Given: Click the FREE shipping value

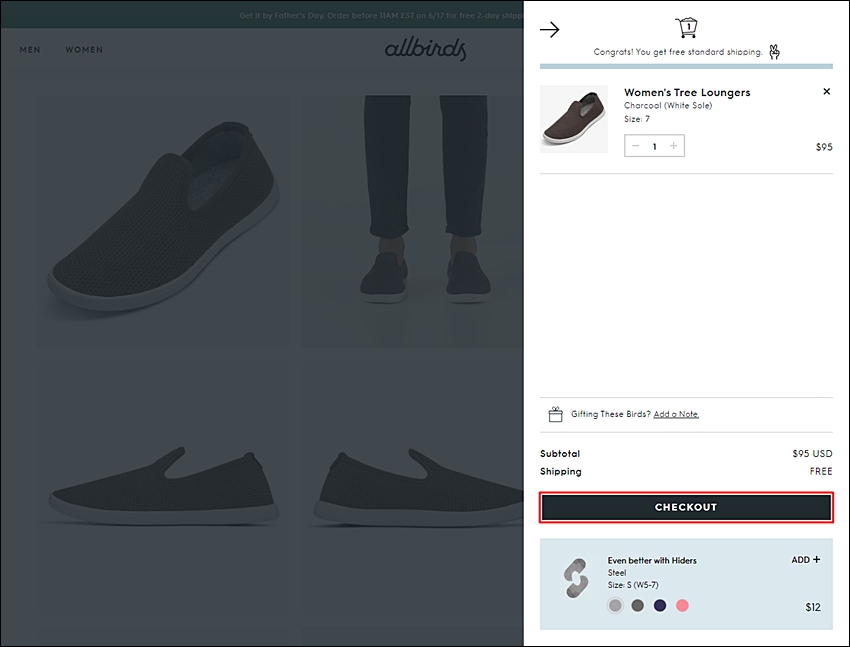Looking at the screenshot, I should click(821, 471).
